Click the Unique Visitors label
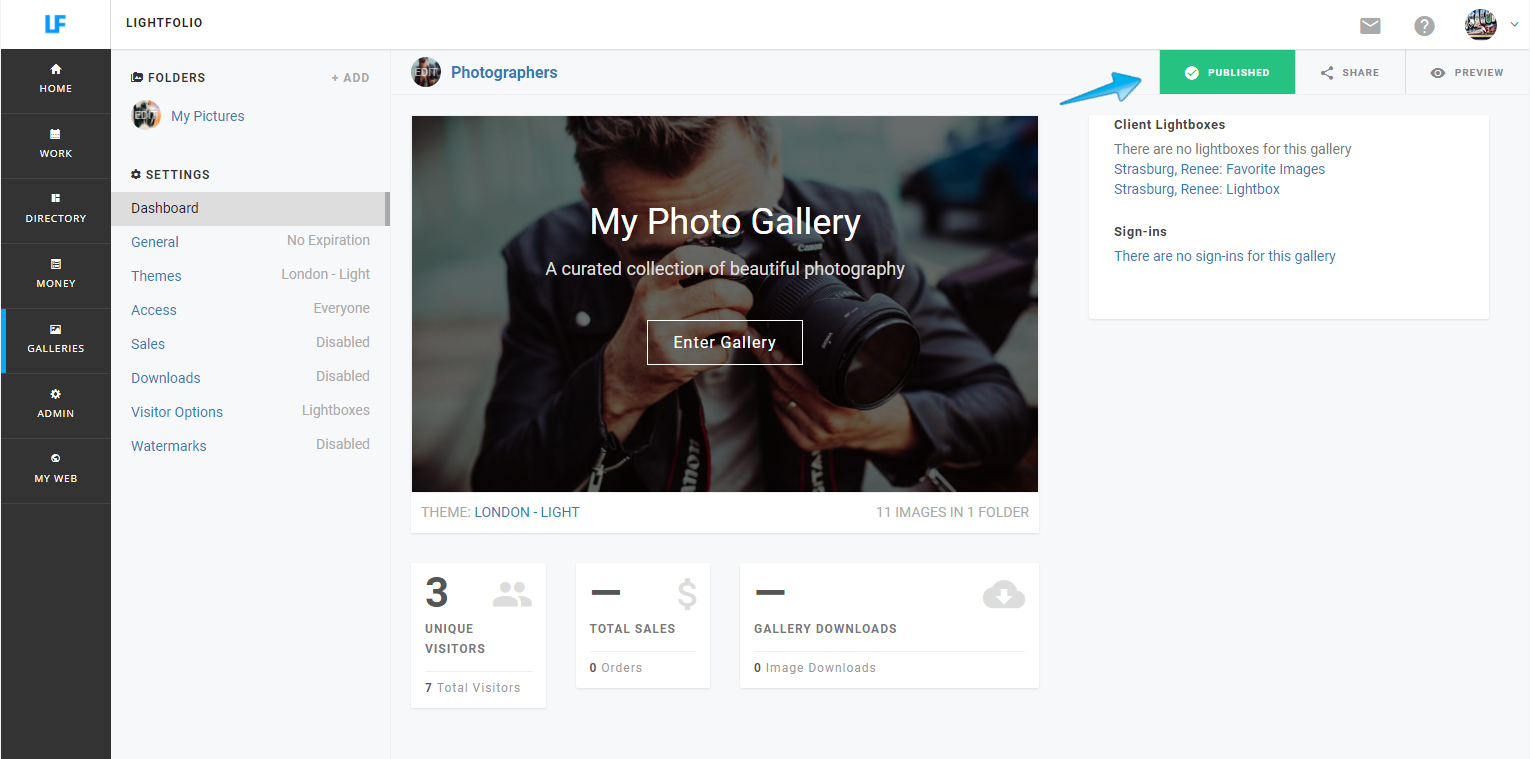 click(455, 639)
